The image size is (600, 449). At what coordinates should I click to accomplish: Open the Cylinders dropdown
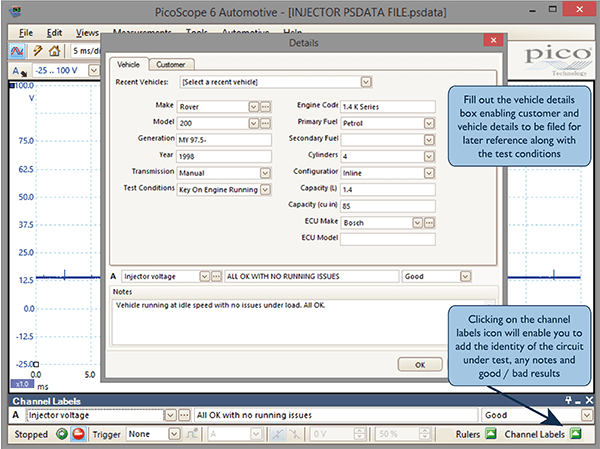(x=429, y=156)
